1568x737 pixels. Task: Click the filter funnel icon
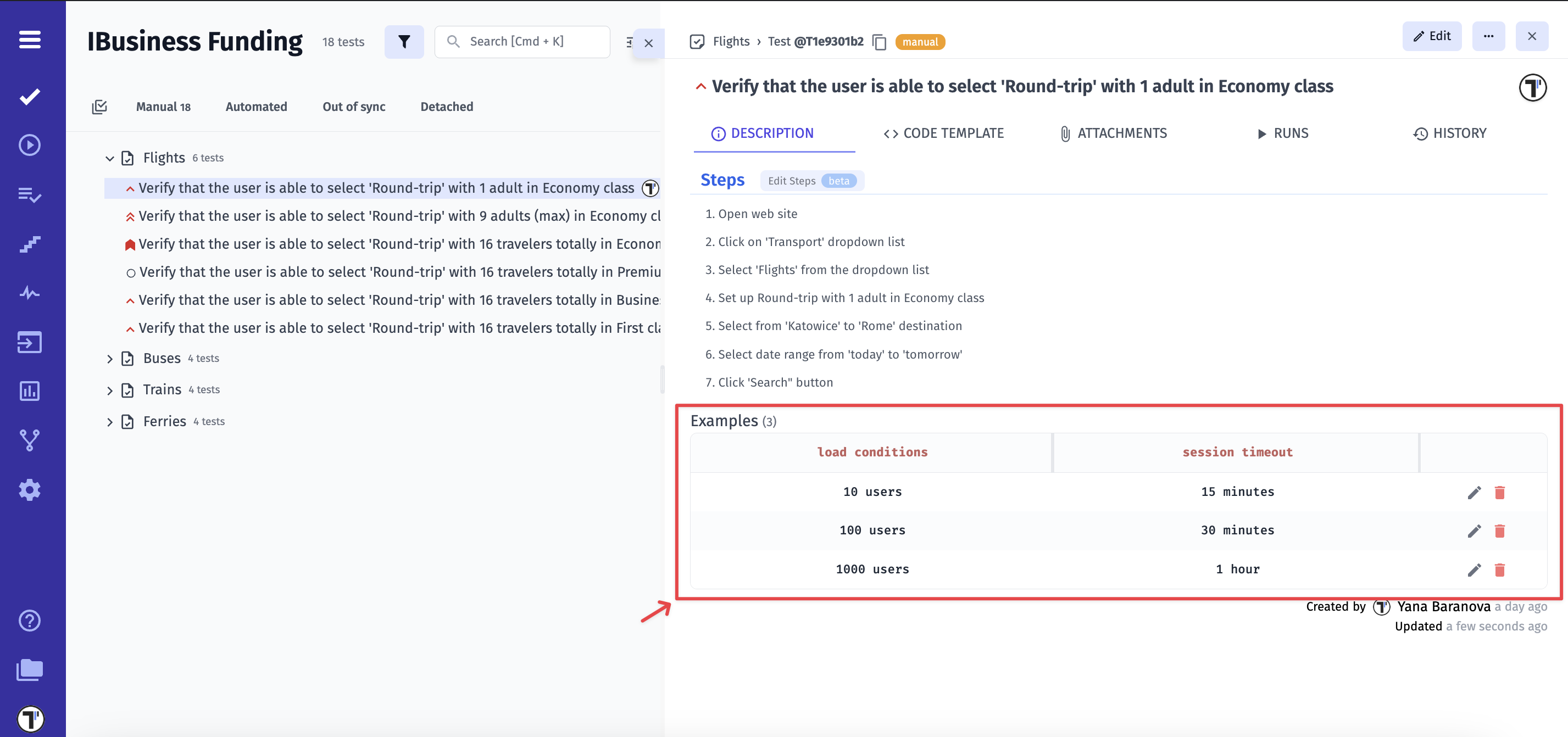click(404, 41)
